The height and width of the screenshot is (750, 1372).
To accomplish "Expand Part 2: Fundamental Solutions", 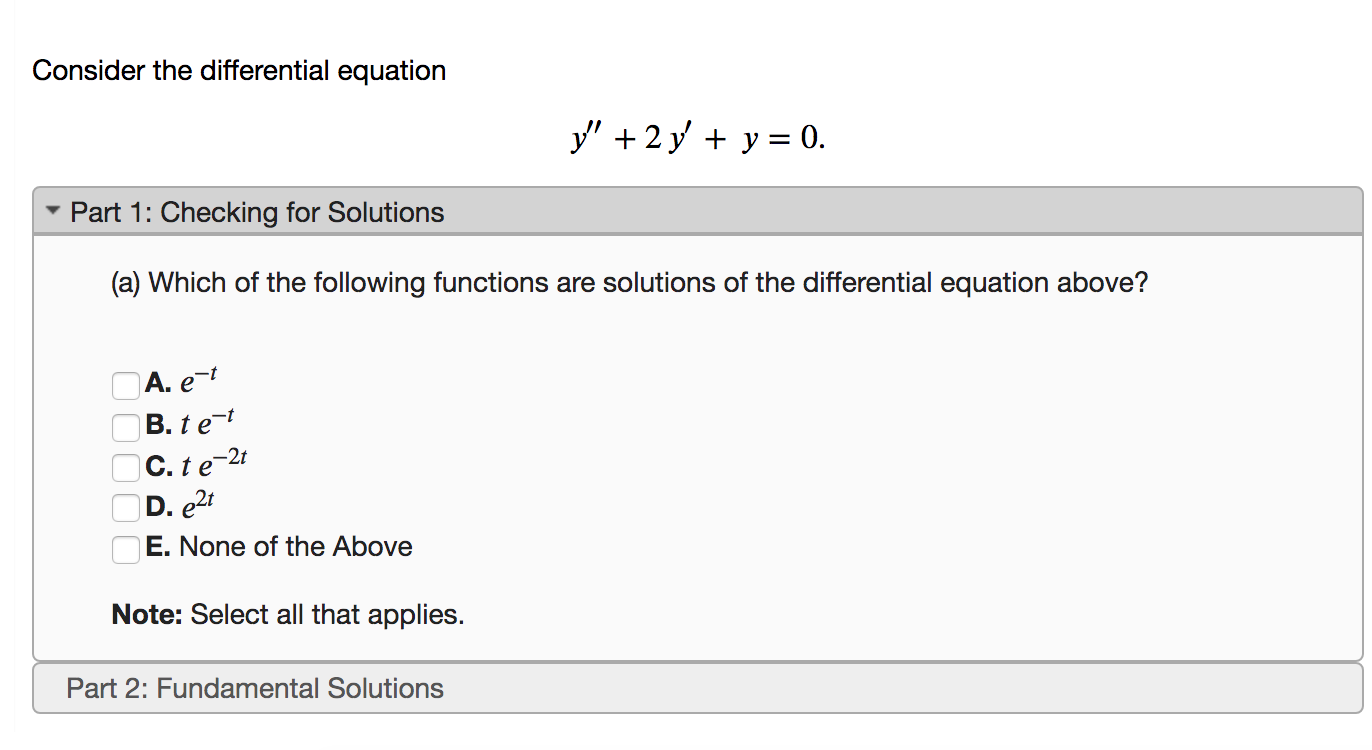I will pyautogui.click(x=255, y=688).
